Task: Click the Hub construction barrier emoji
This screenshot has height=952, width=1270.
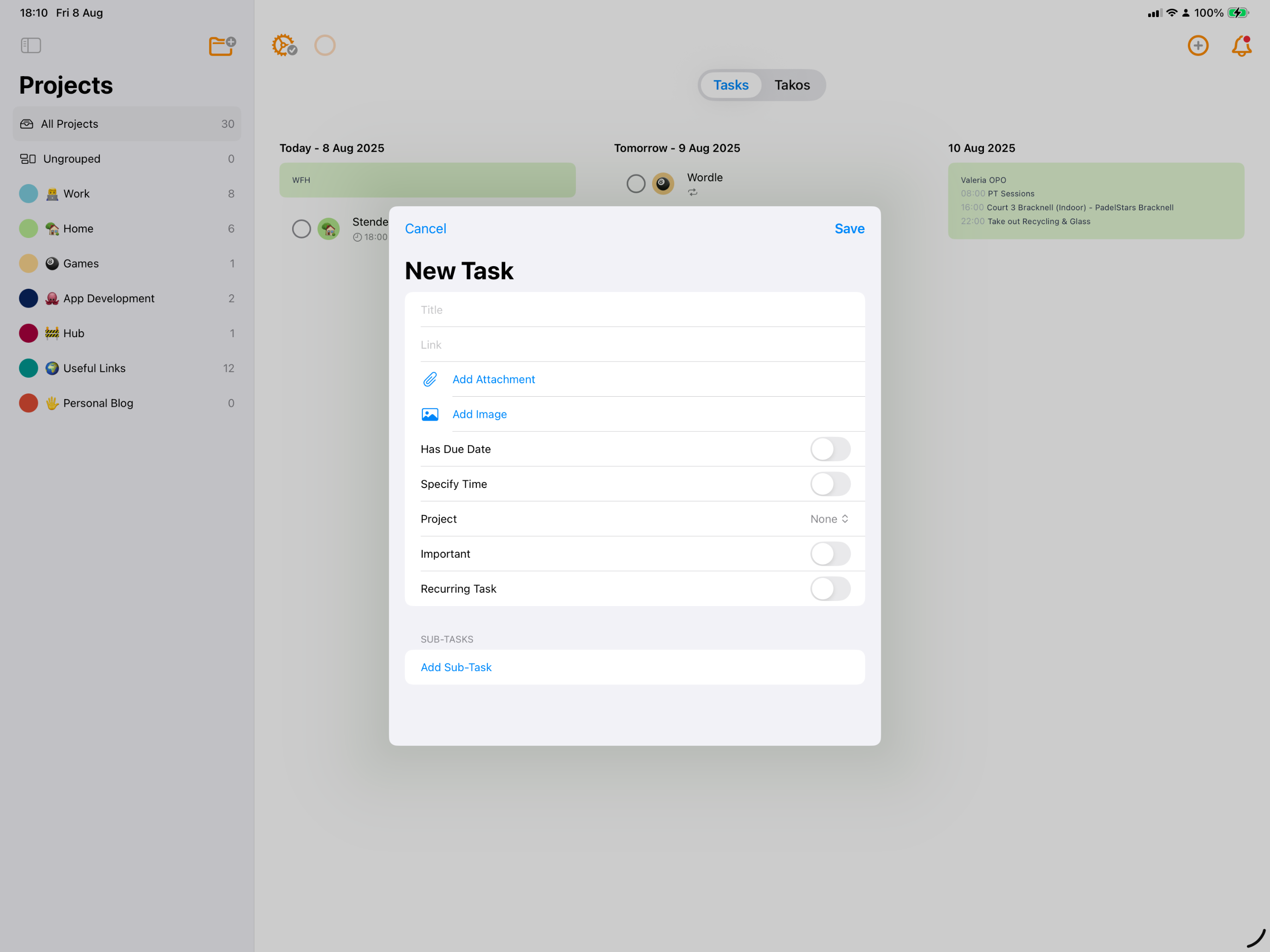Action: pos(52,333)
